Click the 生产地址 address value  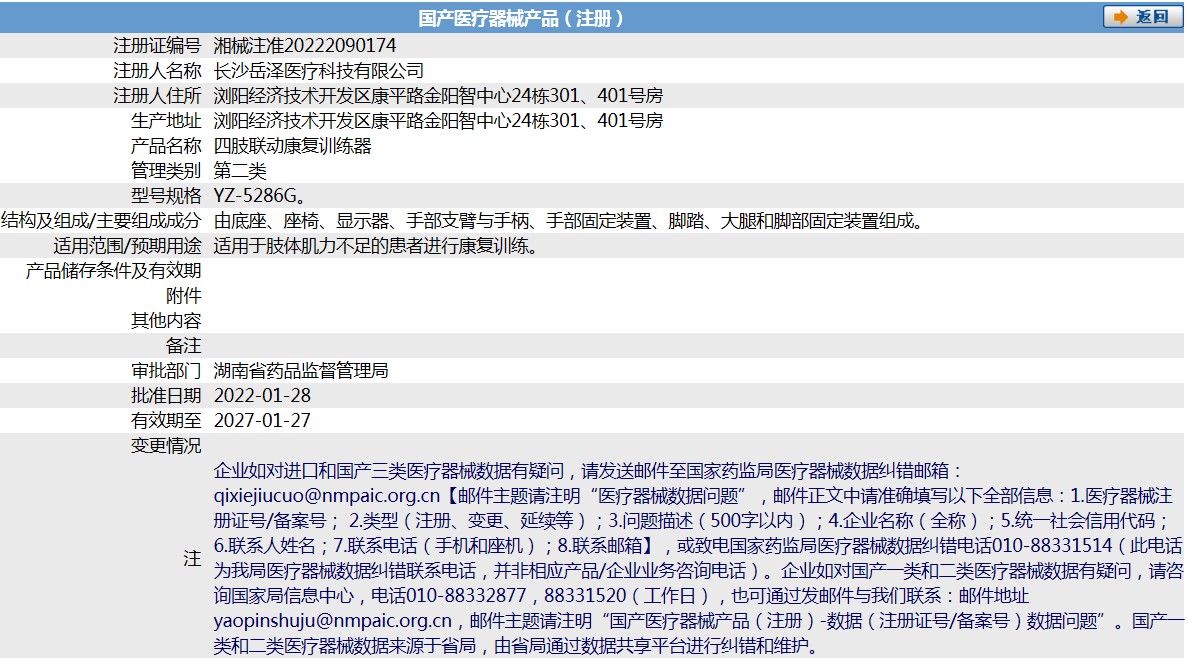(438, 120)
